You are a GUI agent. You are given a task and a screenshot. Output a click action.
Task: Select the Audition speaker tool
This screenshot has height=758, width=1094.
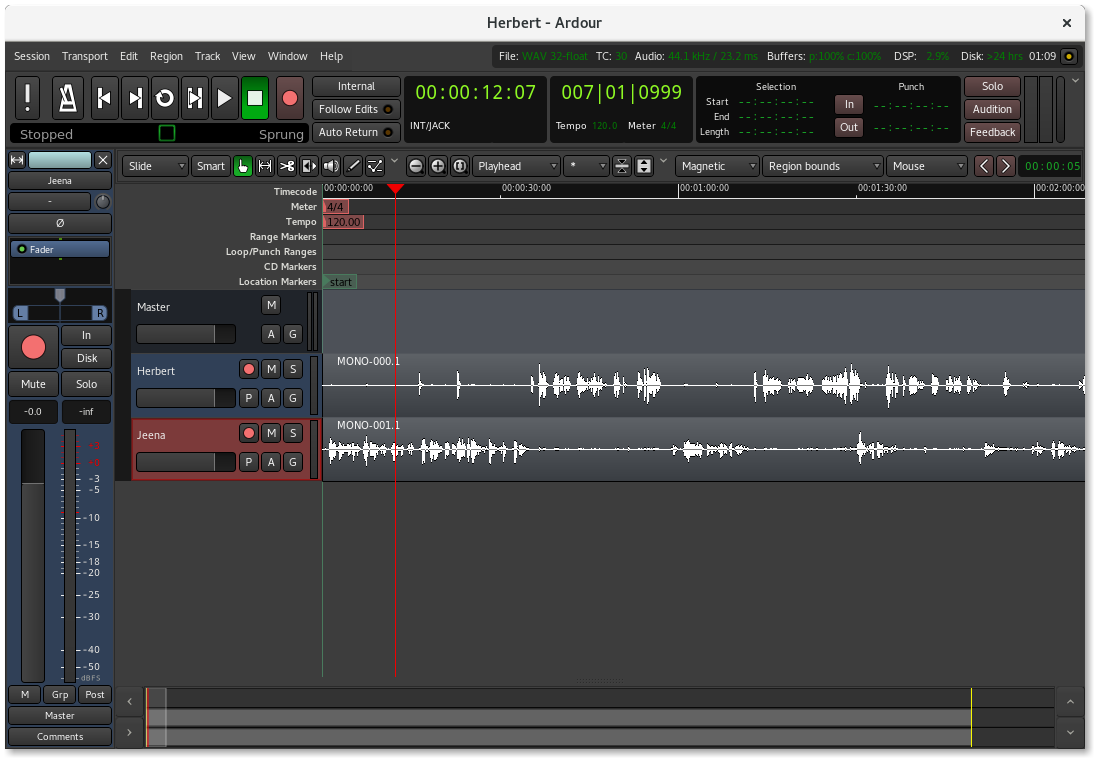[331, 166]
